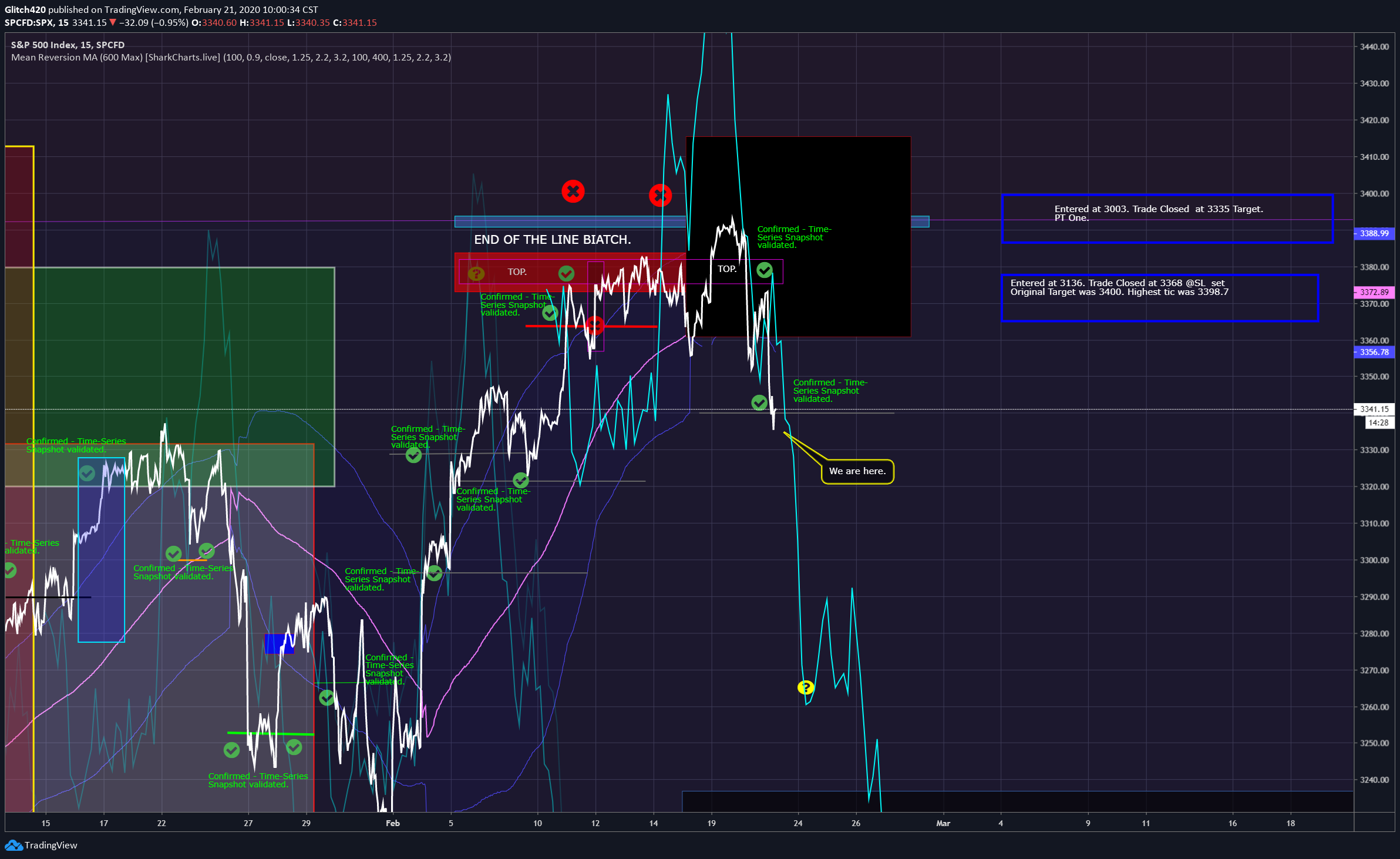Viewport: 1400px width, 859px height.
Task: Click the green checkmark inside the red TOP box
Action: click(x=566, y=273)
